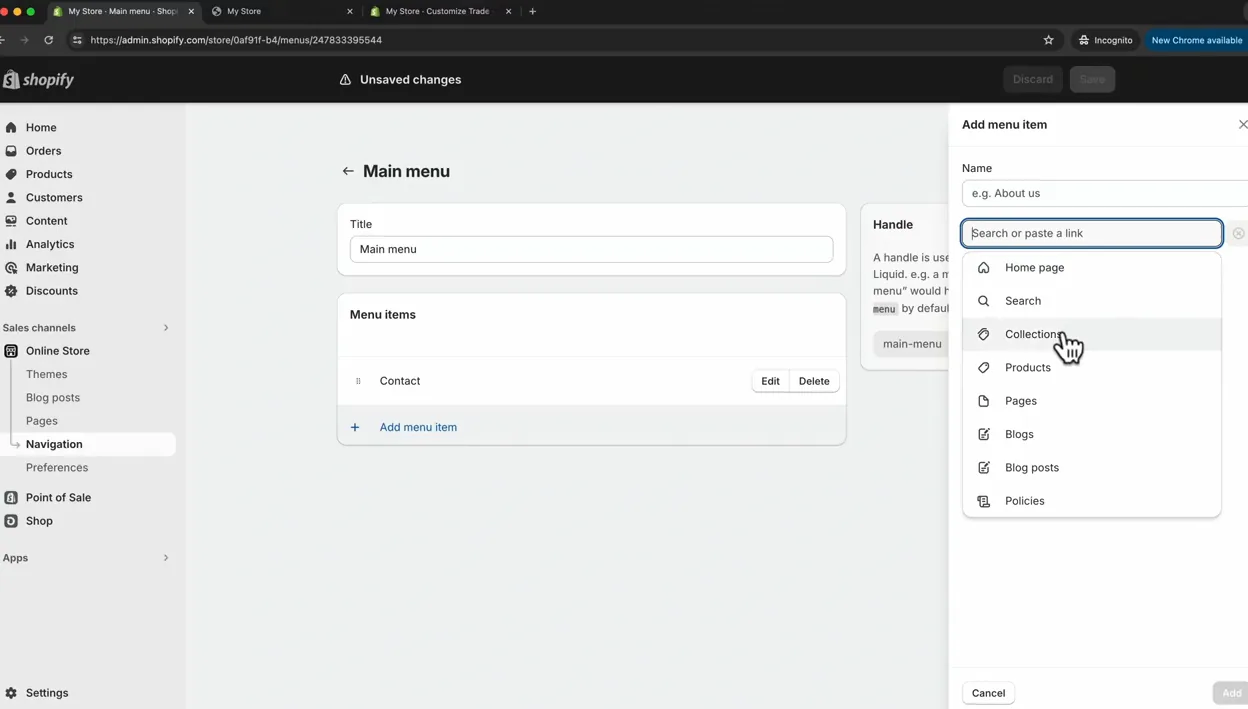Go back using the arrow beside Main menu
The width and height of the screenshot is (1248, 709).
point(348,171)
